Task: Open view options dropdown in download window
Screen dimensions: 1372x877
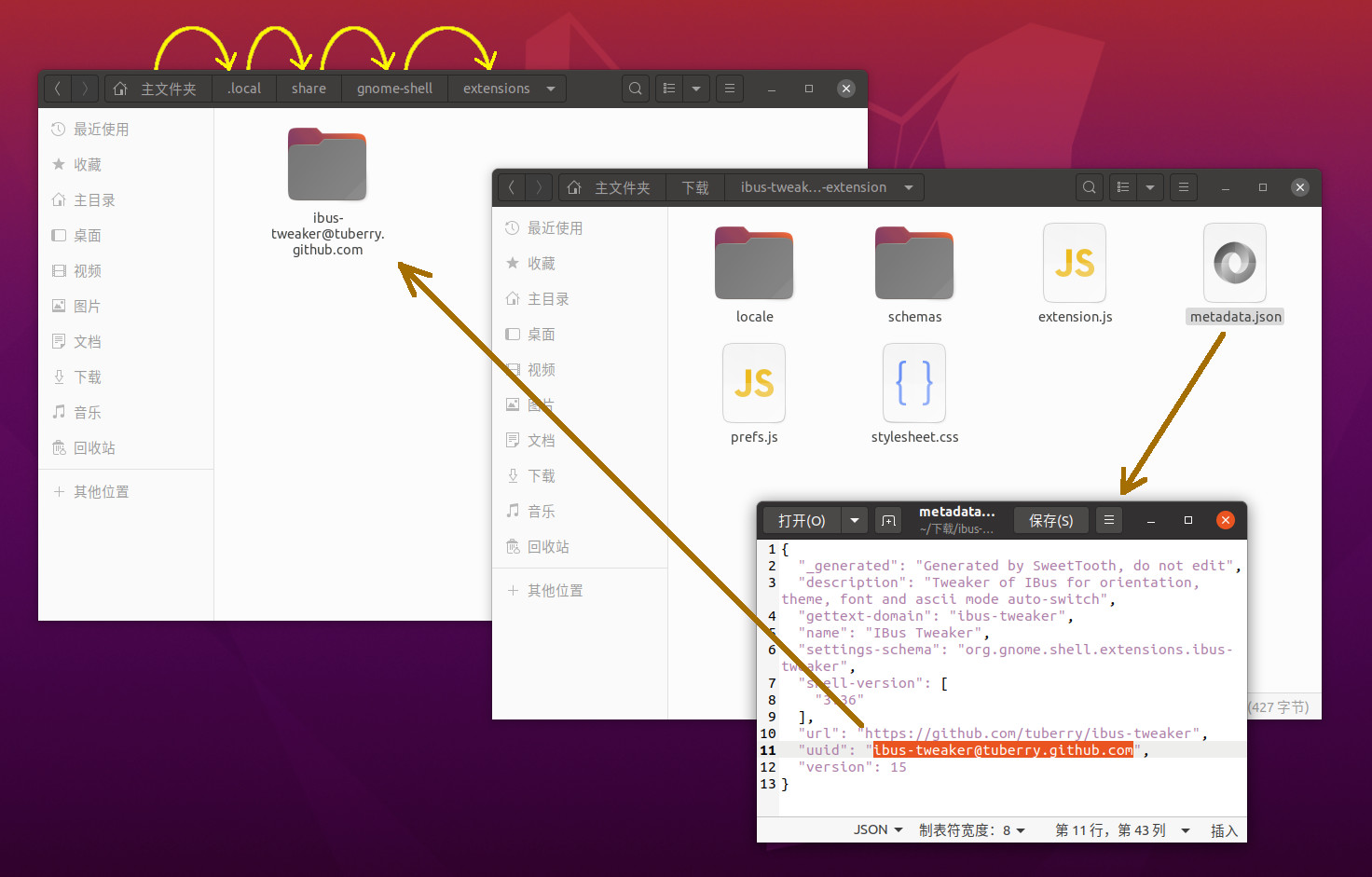Action: (x=1150, y=187)
